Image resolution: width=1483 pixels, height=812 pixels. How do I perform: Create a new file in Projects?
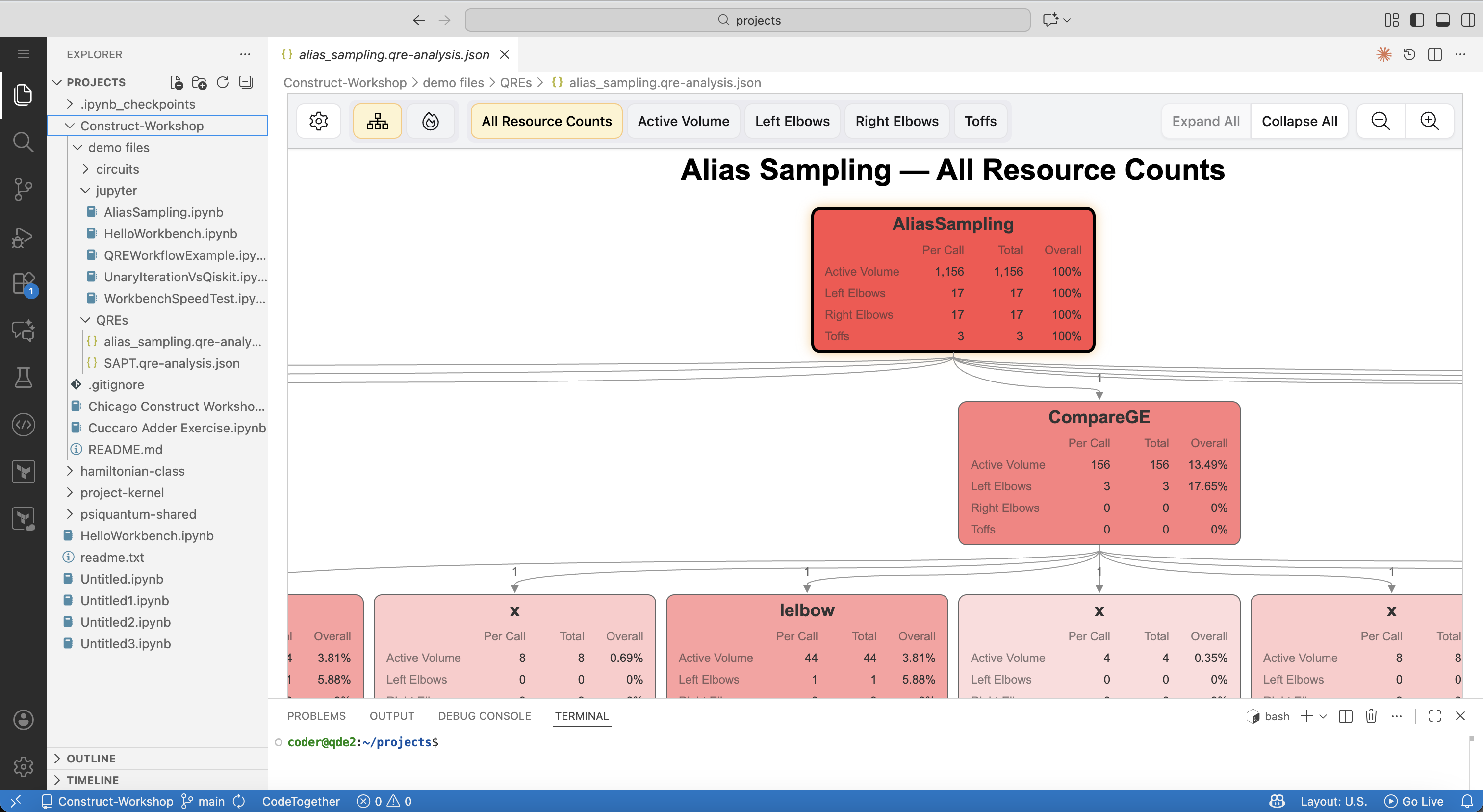(x=177, y=83)
